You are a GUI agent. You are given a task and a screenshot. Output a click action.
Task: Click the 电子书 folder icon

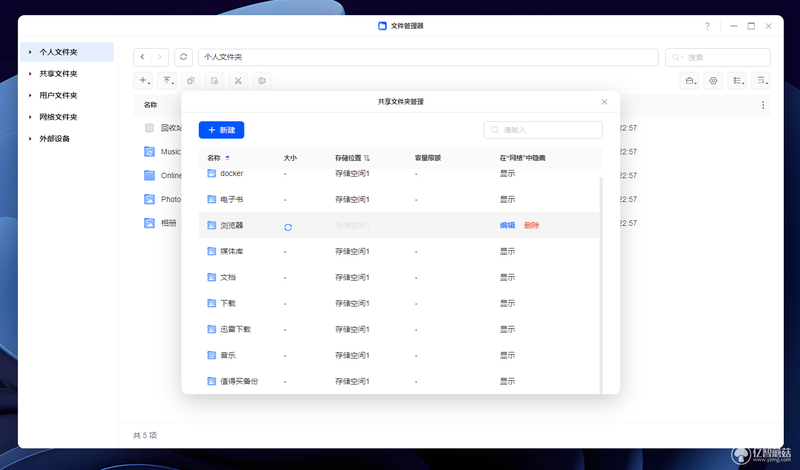[x=211, y=200]
